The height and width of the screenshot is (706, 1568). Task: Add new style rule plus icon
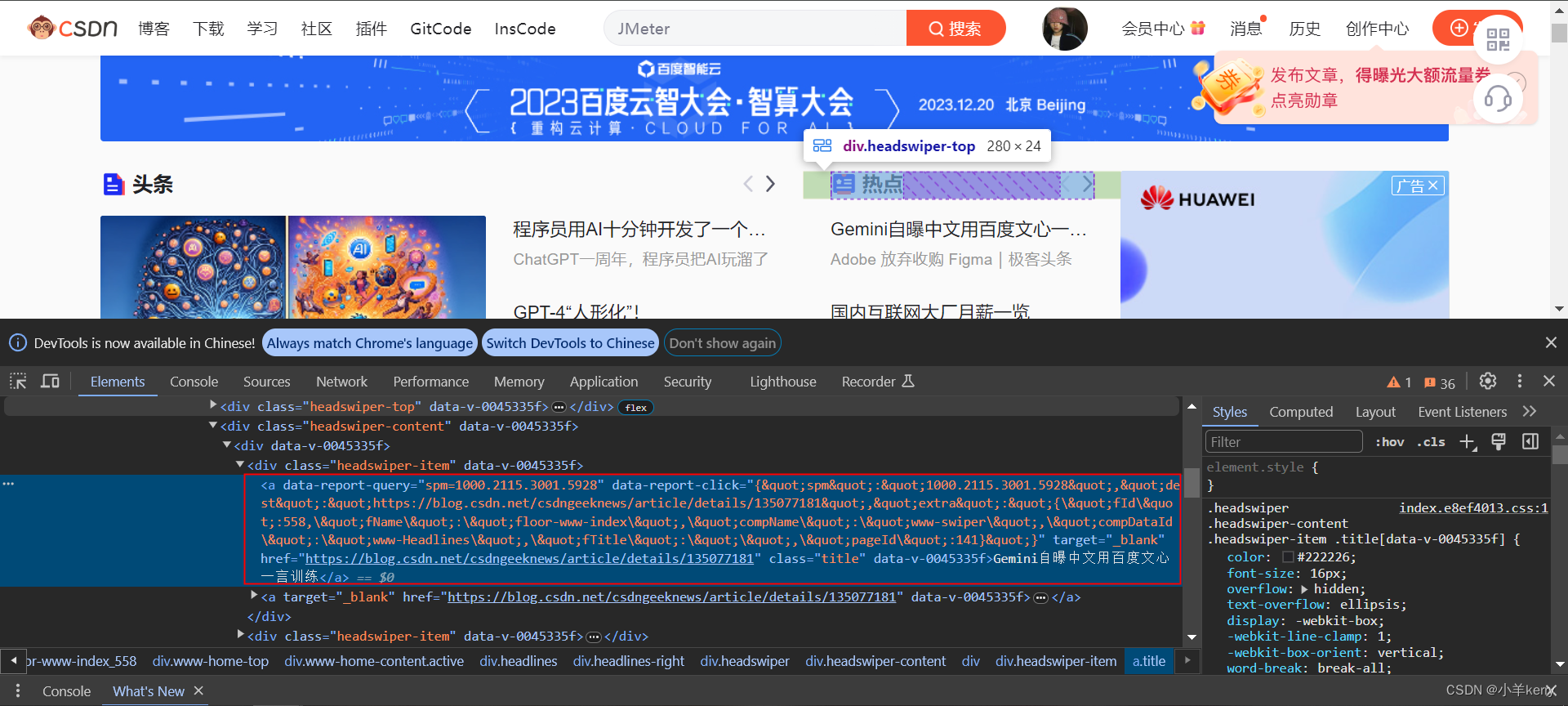[x=1468, y=442]
